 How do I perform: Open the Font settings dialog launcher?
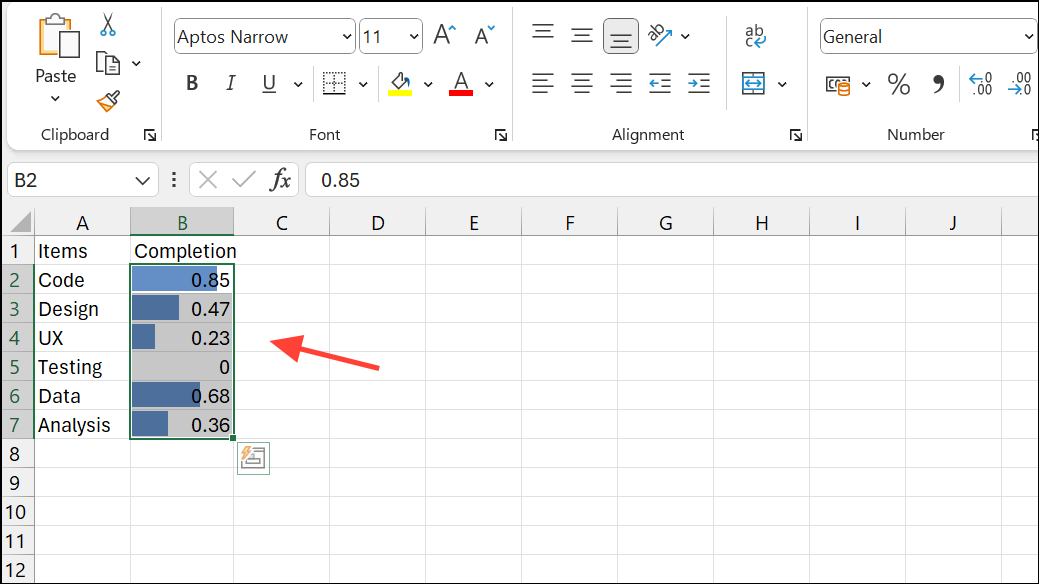click(500, 134)
